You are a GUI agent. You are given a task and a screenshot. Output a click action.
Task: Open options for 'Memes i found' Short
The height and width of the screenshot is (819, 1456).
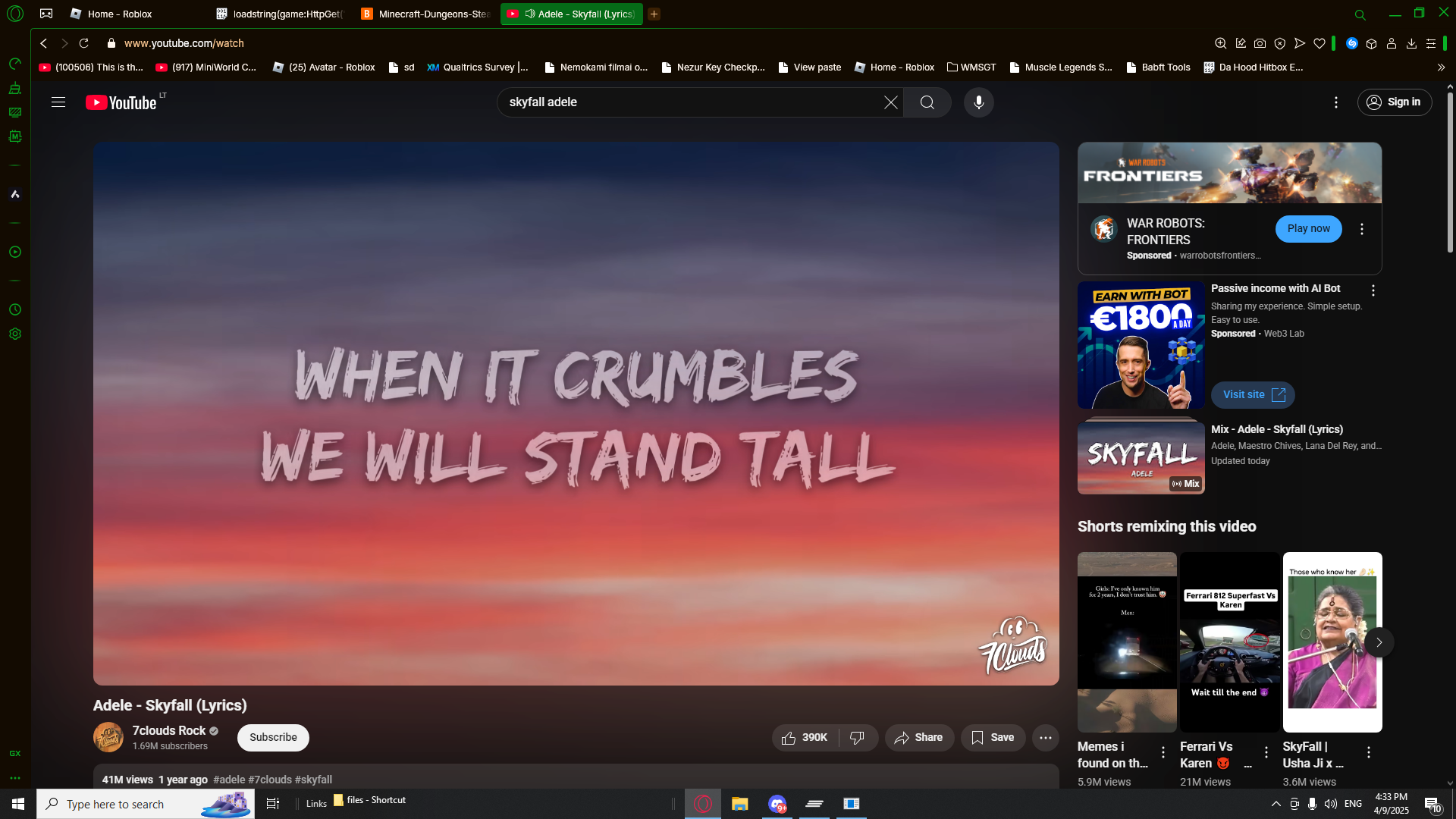[1163, 752]
